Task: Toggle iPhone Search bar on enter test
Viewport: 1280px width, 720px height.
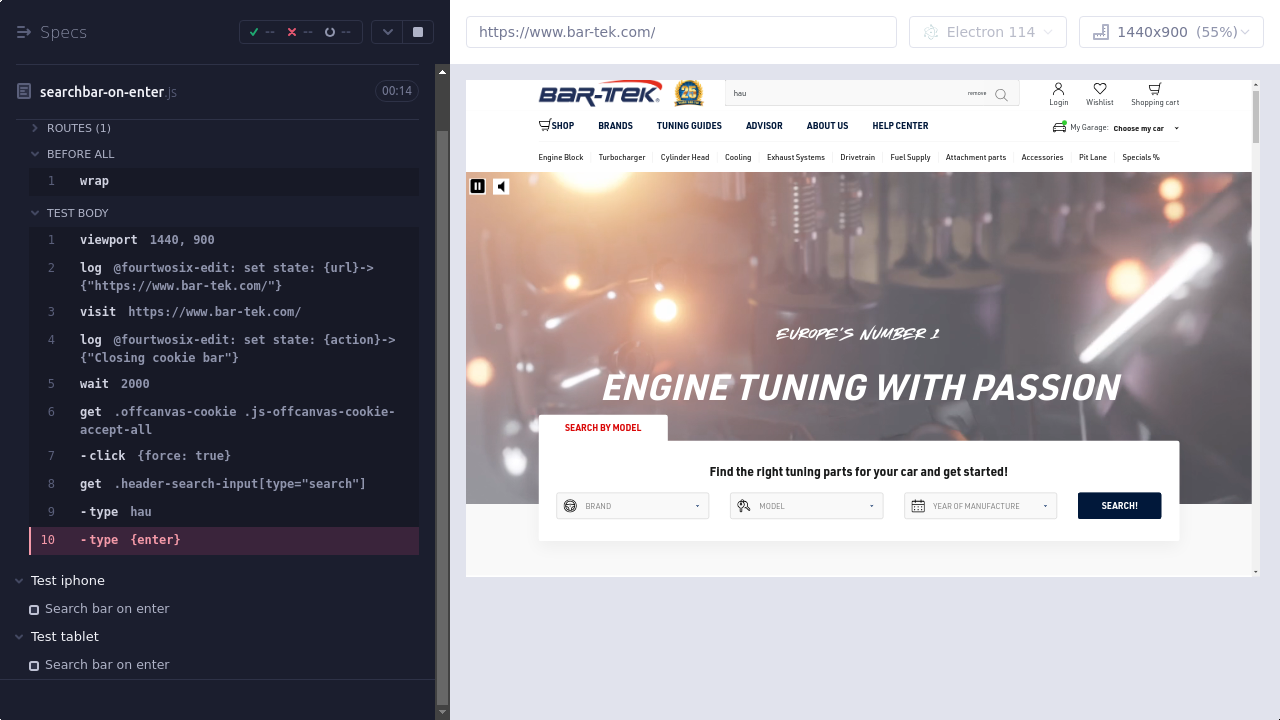Action: (34, 609)
